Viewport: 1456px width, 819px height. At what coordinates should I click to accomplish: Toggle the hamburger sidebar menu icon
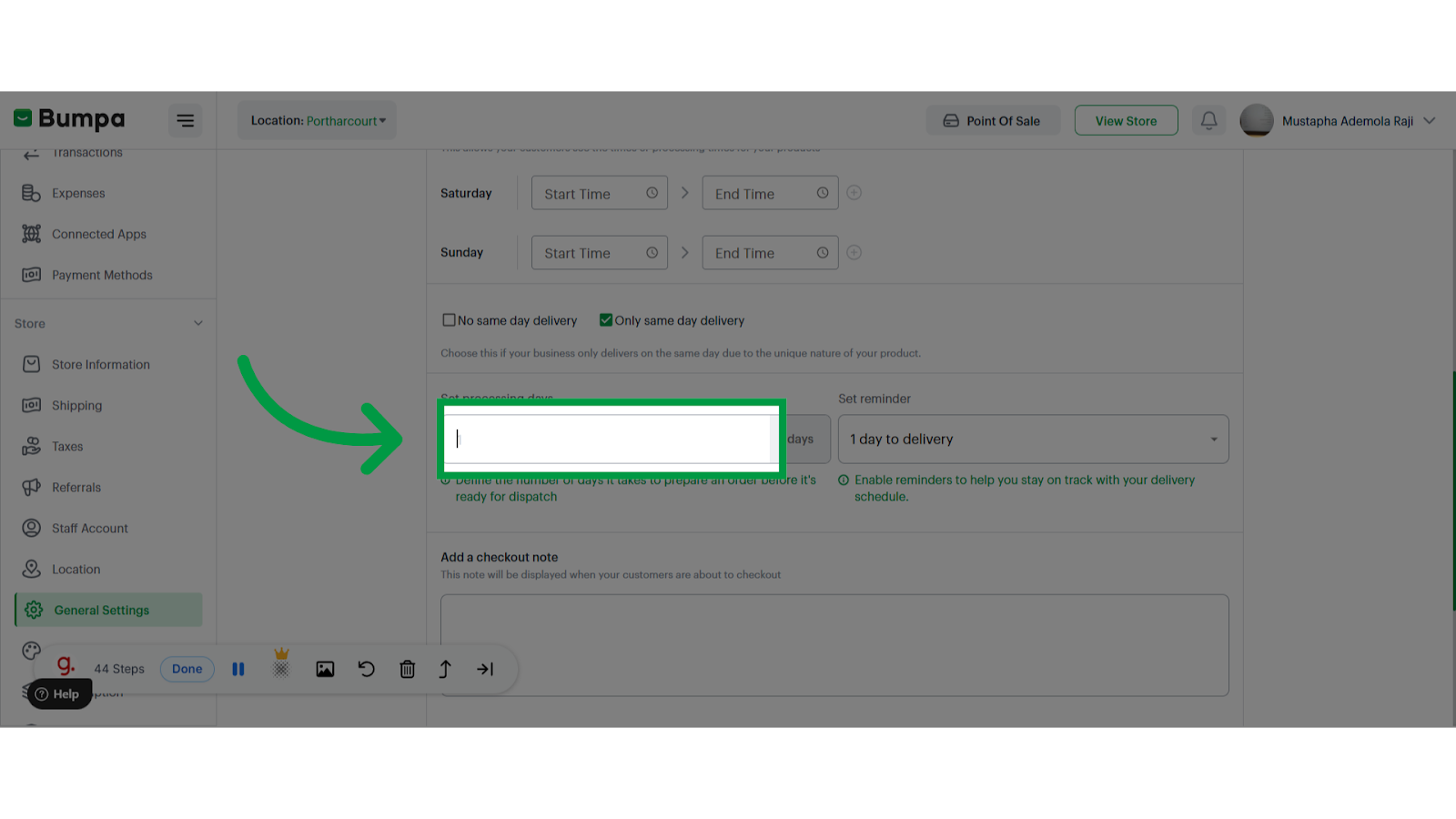(185, 120)
